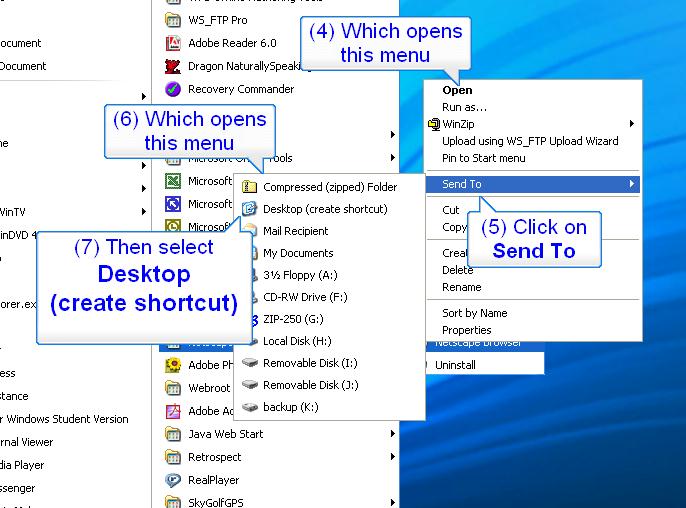
Task: Open Java Web Start program entry
Action: (226, 434)
